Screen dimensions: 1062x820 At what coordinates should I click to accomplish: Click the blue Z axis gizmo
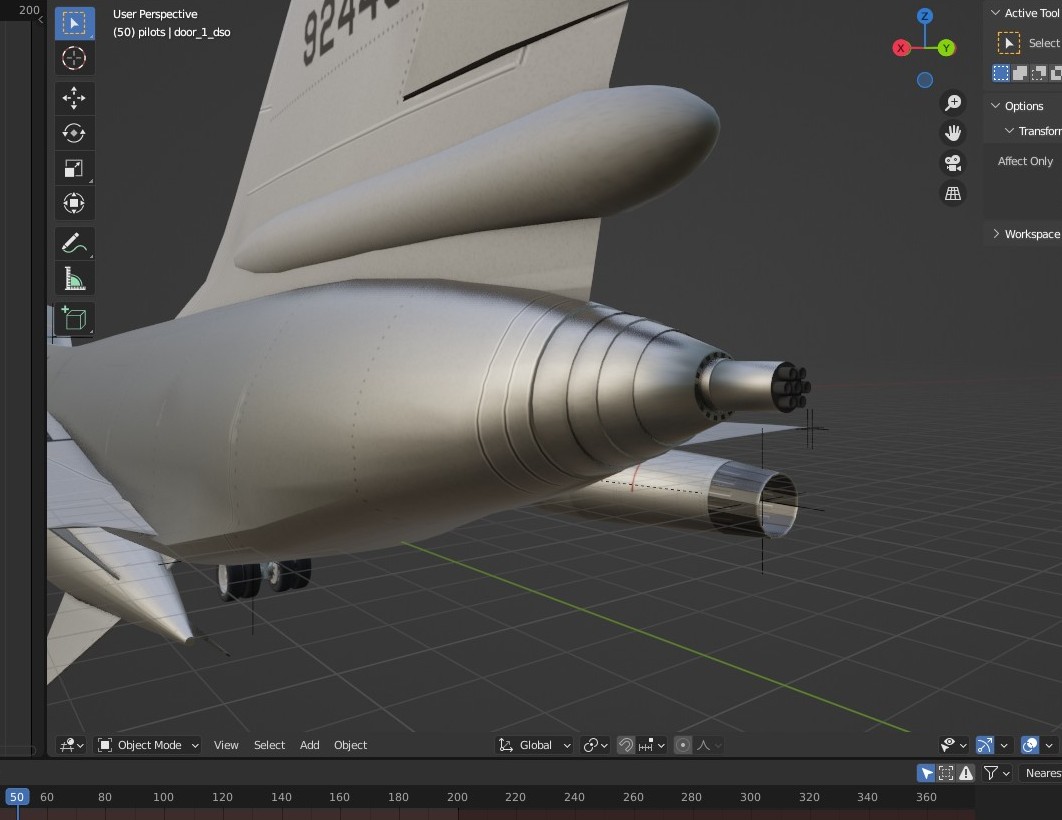(x=925, y=16)
